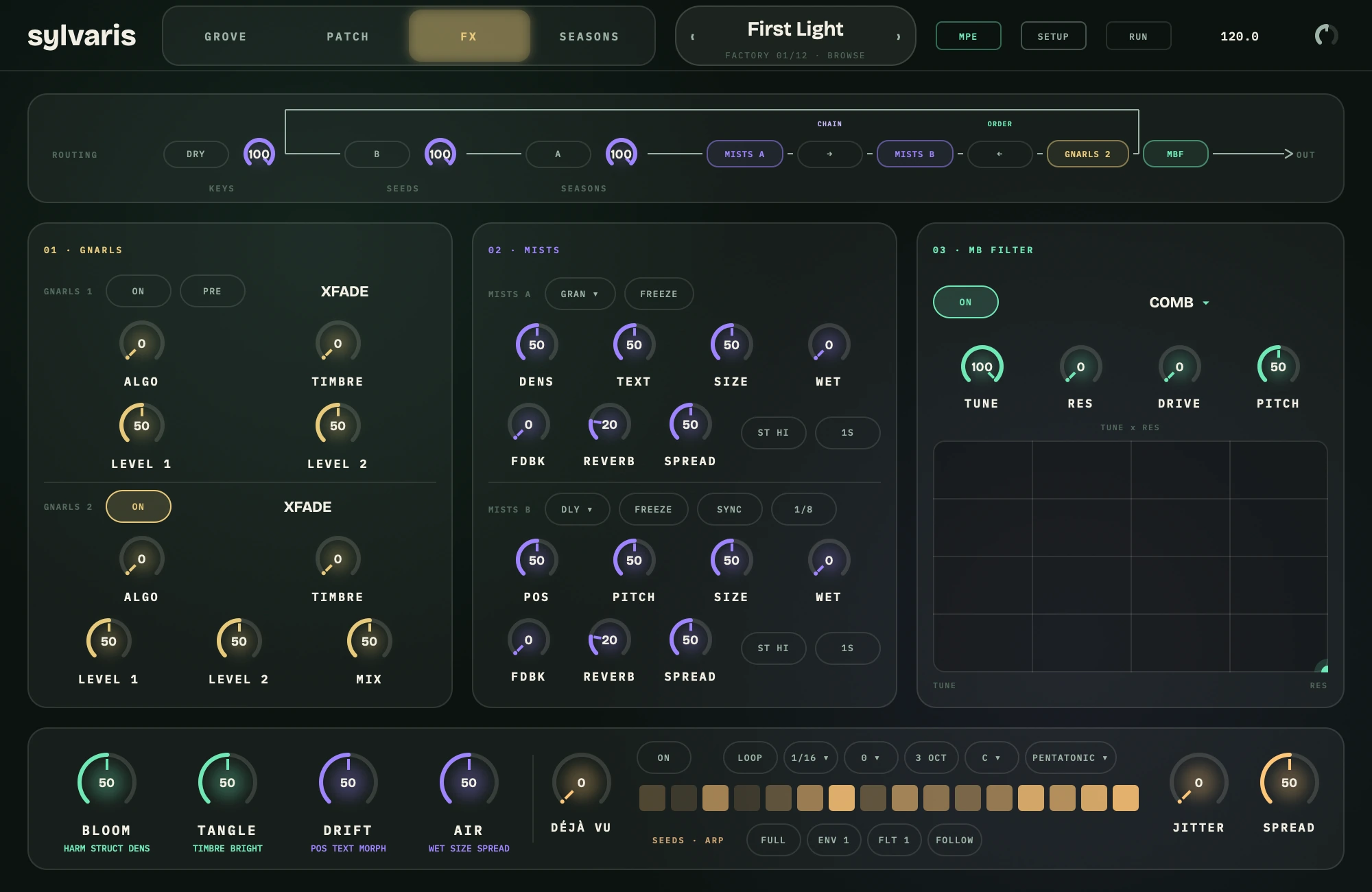
Task: Click the 3 OCT range button
Action: coord(932,758)
